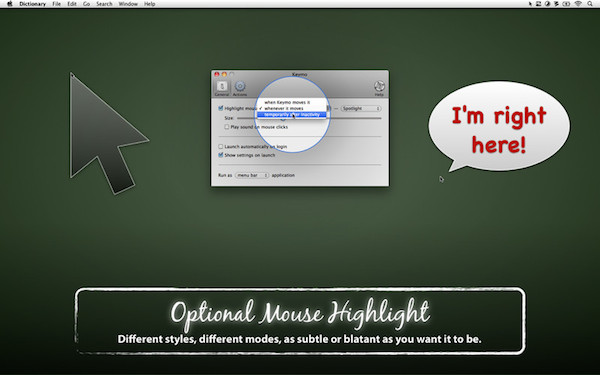Open the Run as menu bar dropdown

point(252,175)
